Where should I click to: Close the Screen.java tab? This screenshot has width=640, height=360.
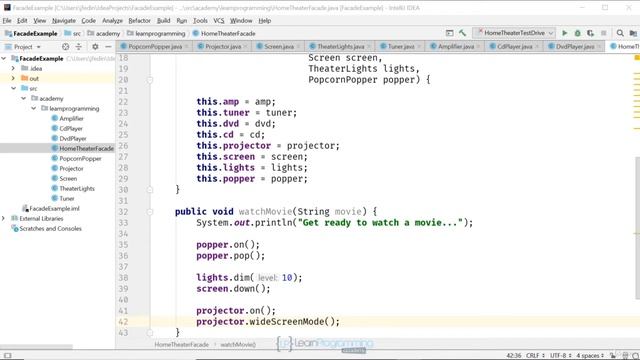click(x=298, y=47)
